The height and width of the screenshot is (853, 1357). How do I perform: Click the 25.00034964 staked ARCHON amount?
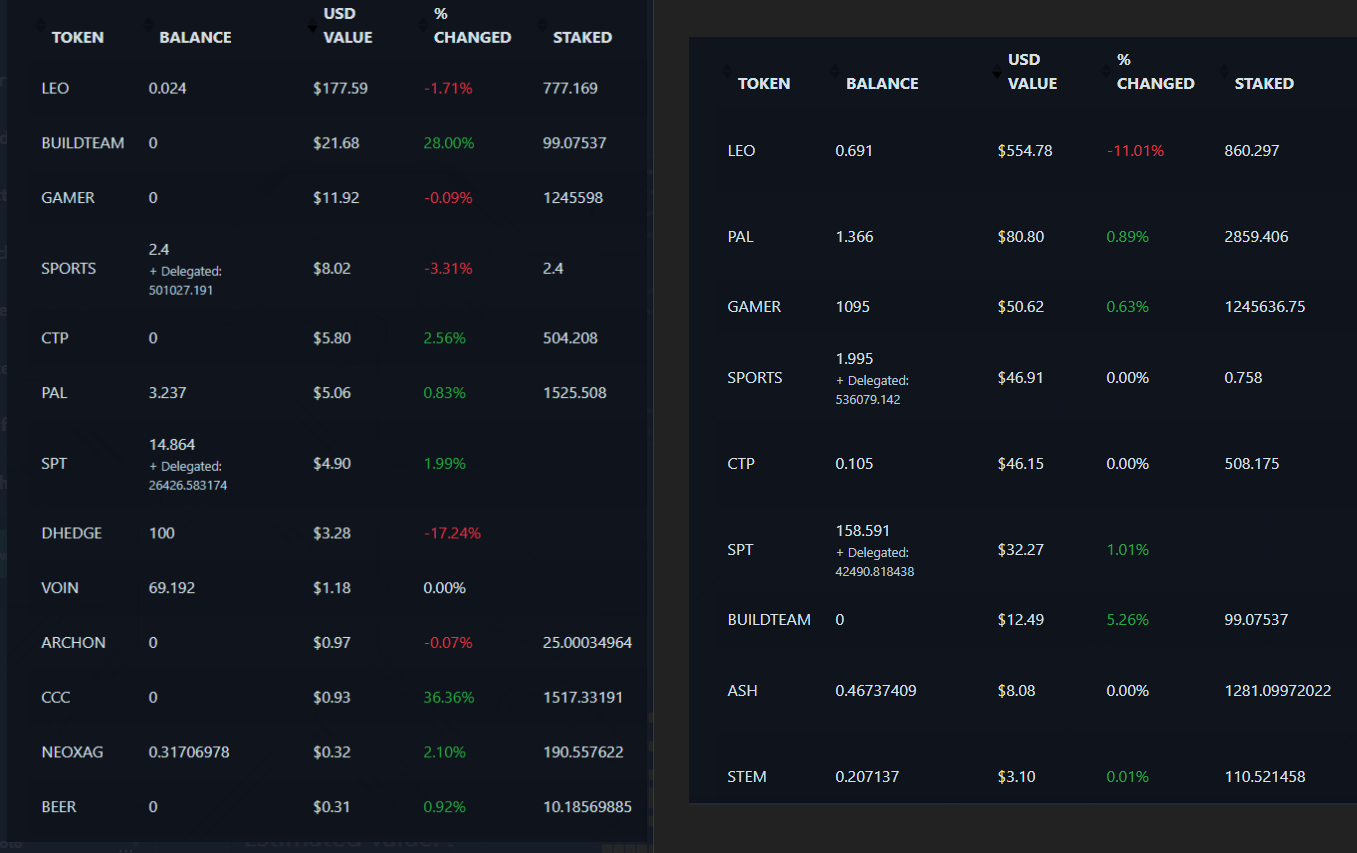coord(587,643)
